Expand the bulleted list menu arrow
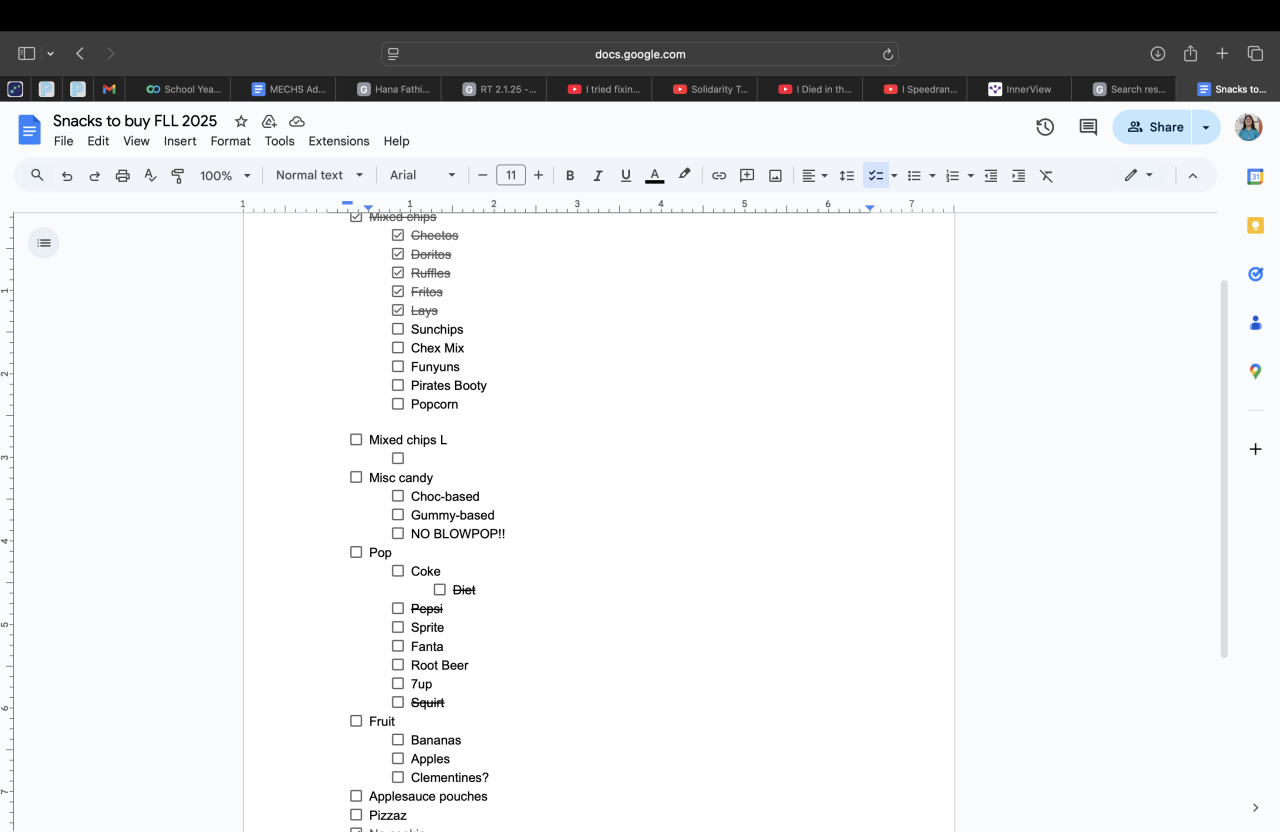1280x832 pixels. pyautogui.click(x=932, y=176)
